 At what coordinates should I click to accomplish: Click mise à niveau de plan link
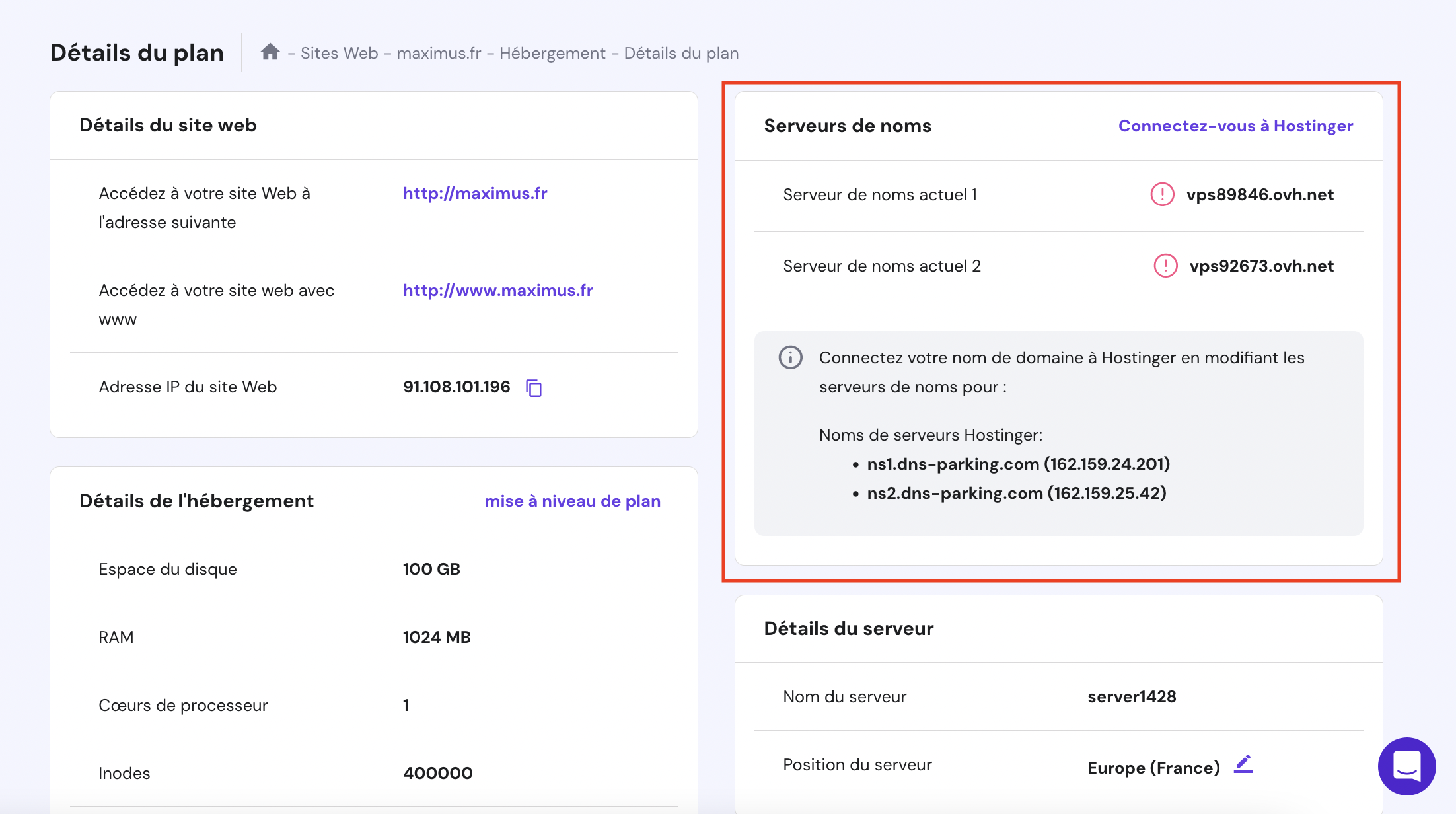point(572,501)
